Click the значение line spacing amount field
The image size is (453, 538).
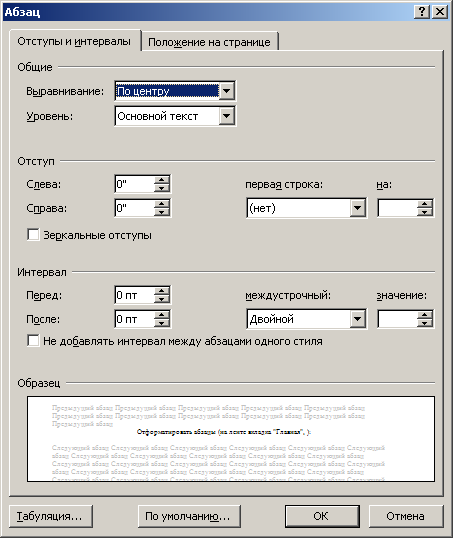[x=398, y=319]
